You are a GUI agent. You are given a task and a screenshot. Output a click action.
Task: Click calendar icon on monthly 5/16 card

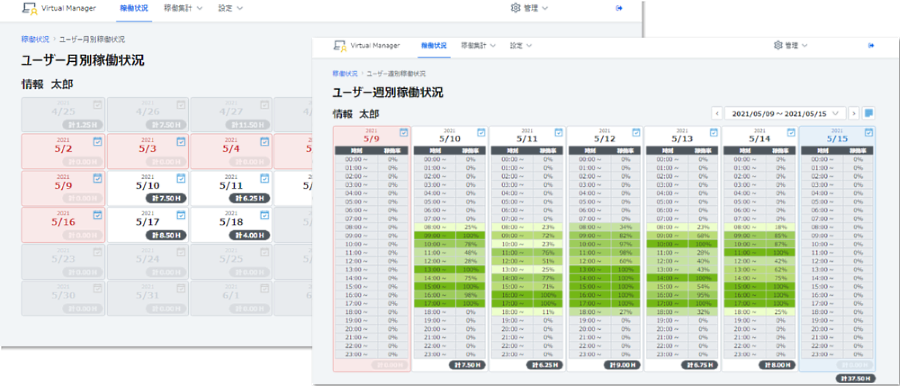(x=98, y=215)
